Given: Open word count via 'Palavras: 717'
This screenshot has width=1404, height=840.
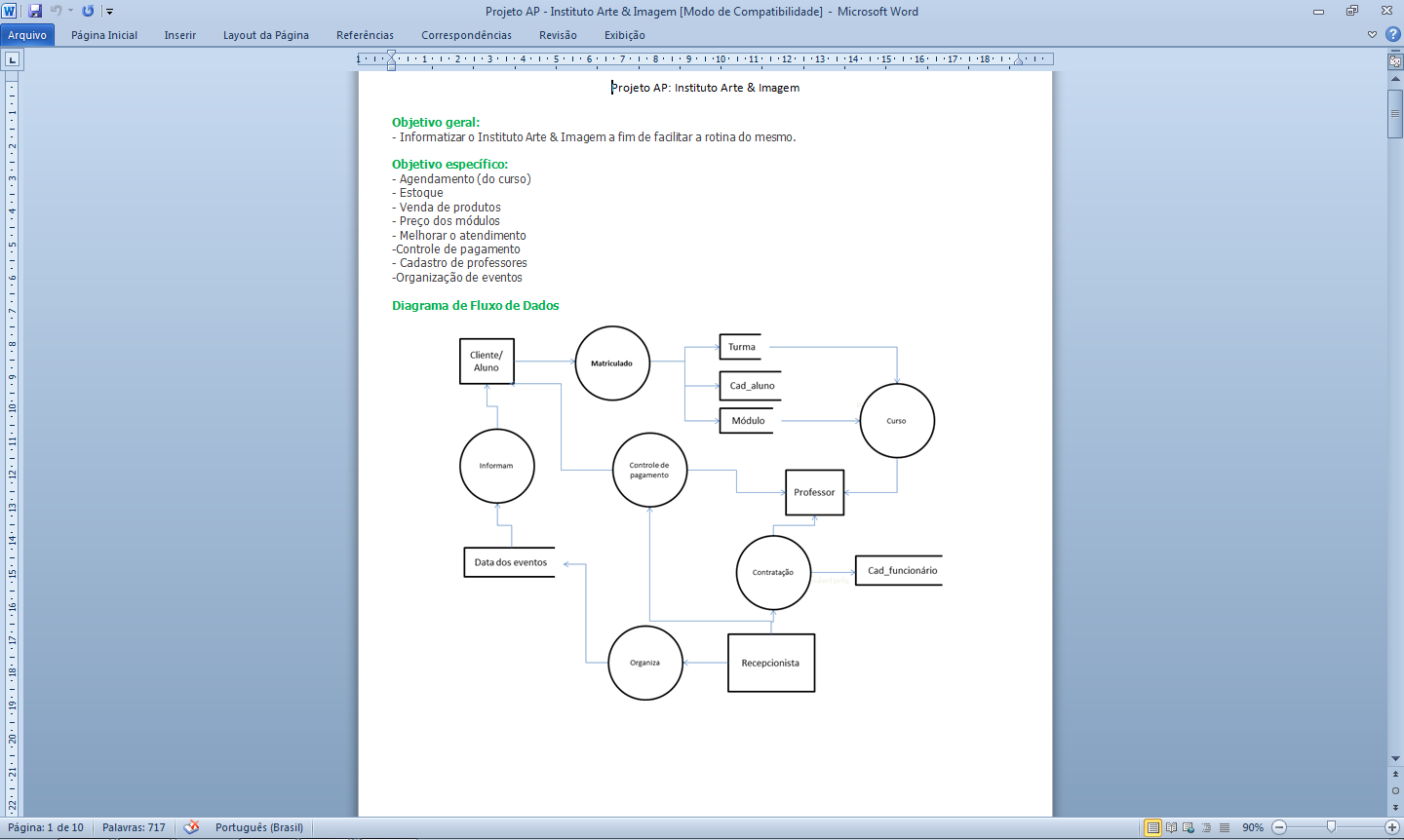Looking at the screenshot, I should [134, 827].
